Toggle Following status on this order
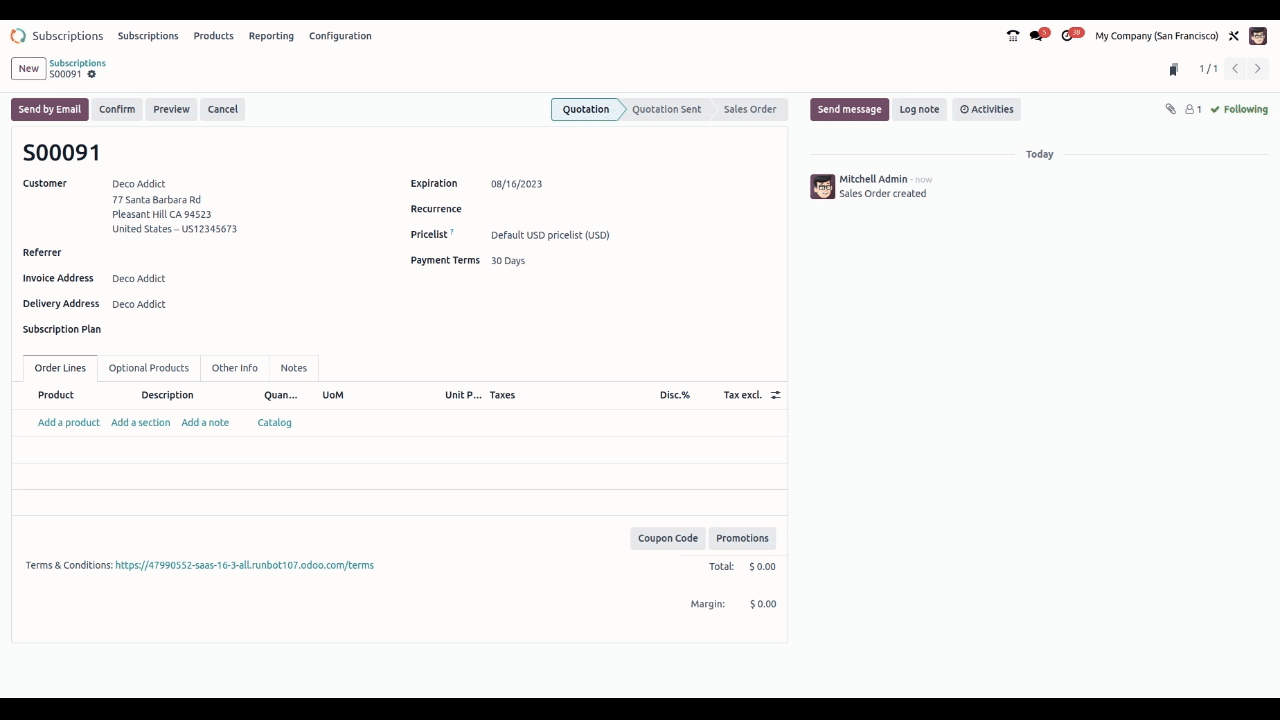1280x720 pixels. click(1239, 109)
